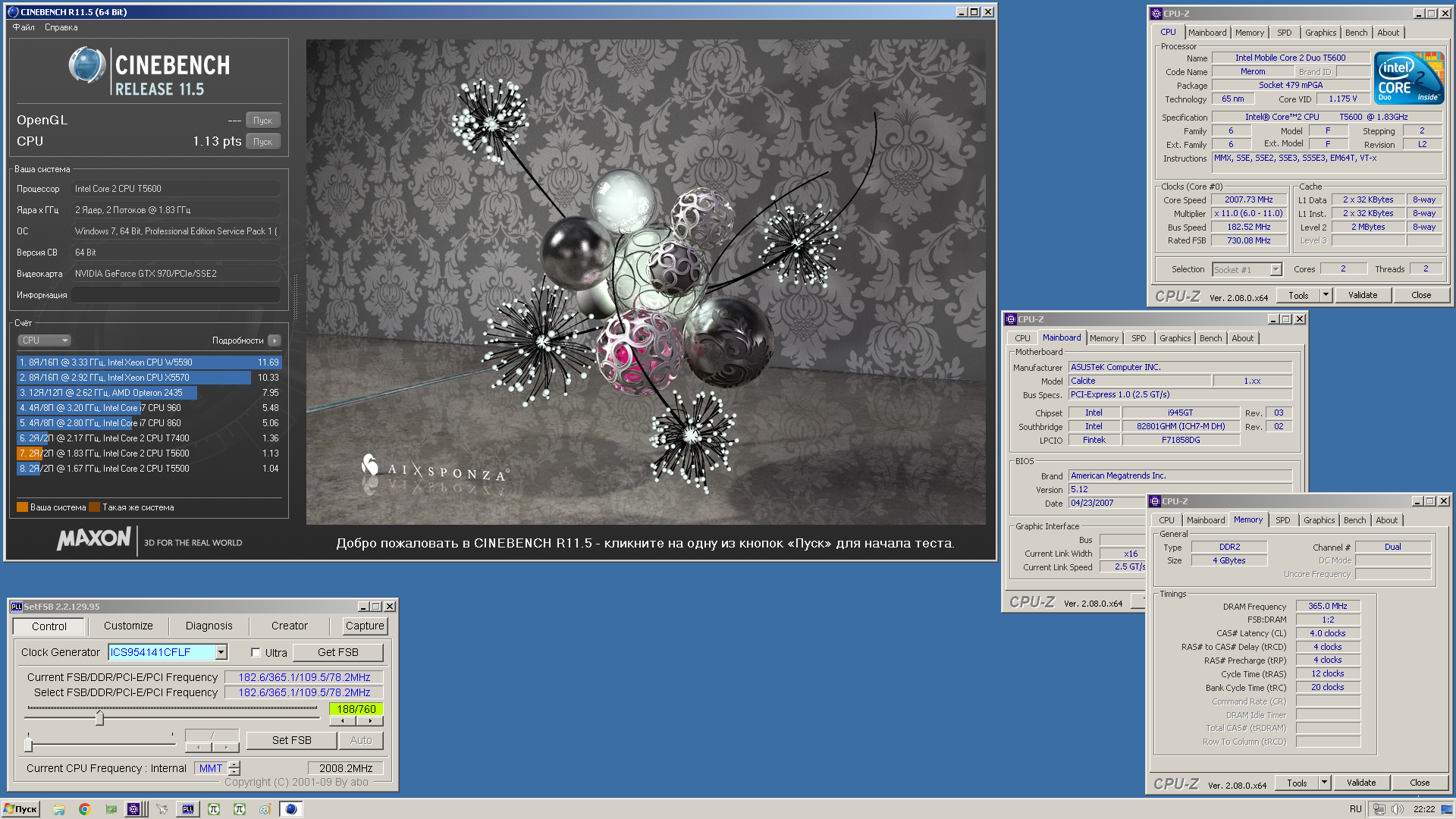Click Validate in top CPU-Z window
Screen dimensions: 1456x819
pos(1362,295)
